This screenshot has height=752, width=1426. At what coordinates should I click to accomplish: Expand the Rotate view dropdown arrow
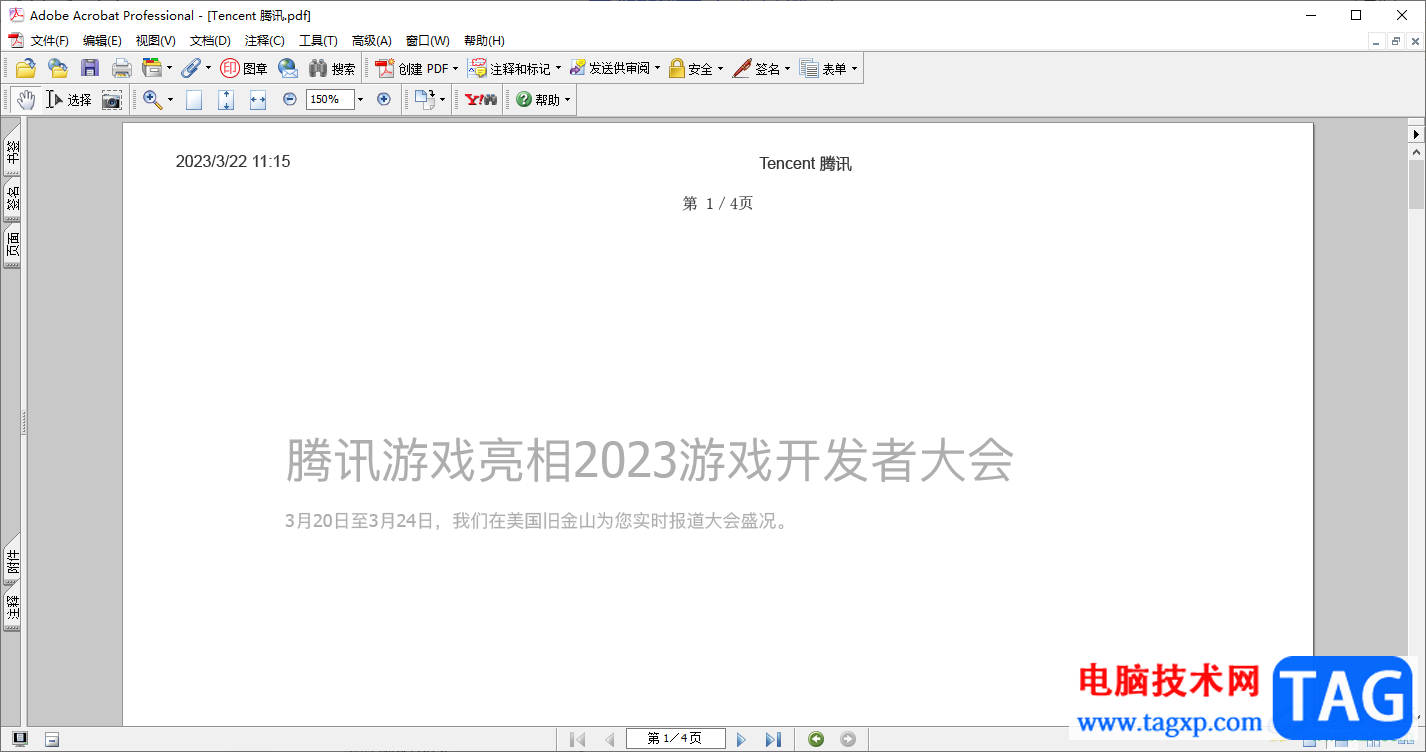(442, 99)
